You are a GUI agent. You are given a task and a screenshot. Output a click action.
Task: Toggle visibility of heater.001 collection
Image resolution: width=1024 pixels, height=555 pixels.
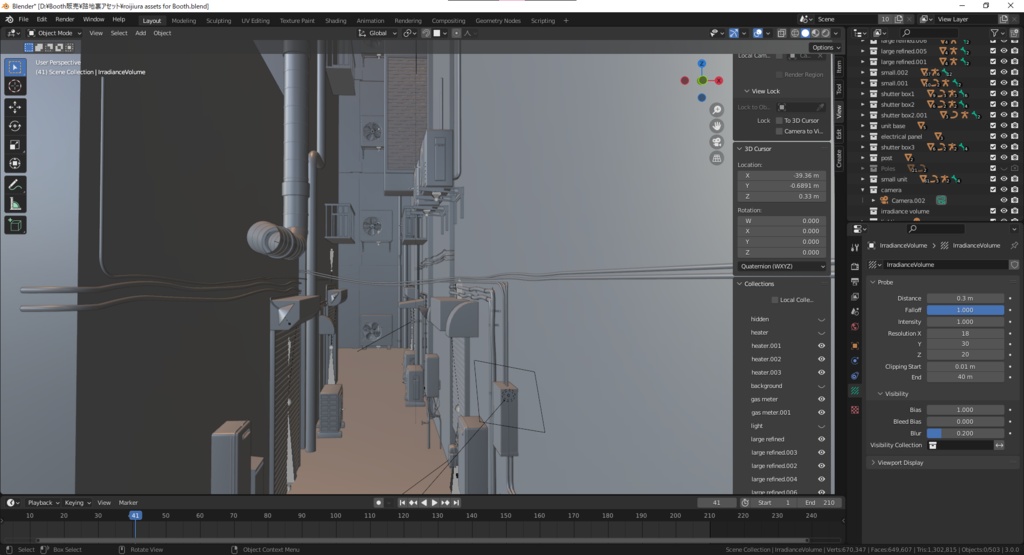[x=822, y=346]
